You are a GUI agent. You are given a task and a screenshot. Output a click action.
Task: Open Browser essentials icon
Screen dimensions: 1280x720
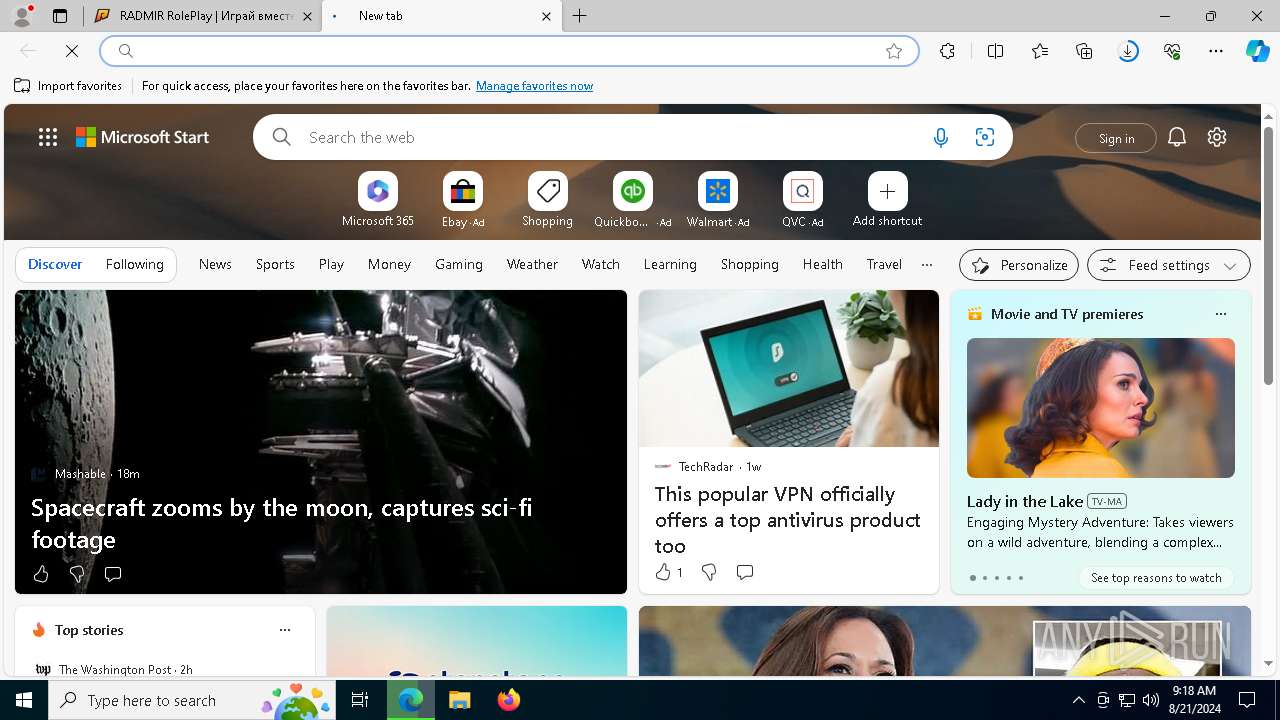coord(1172,51)
